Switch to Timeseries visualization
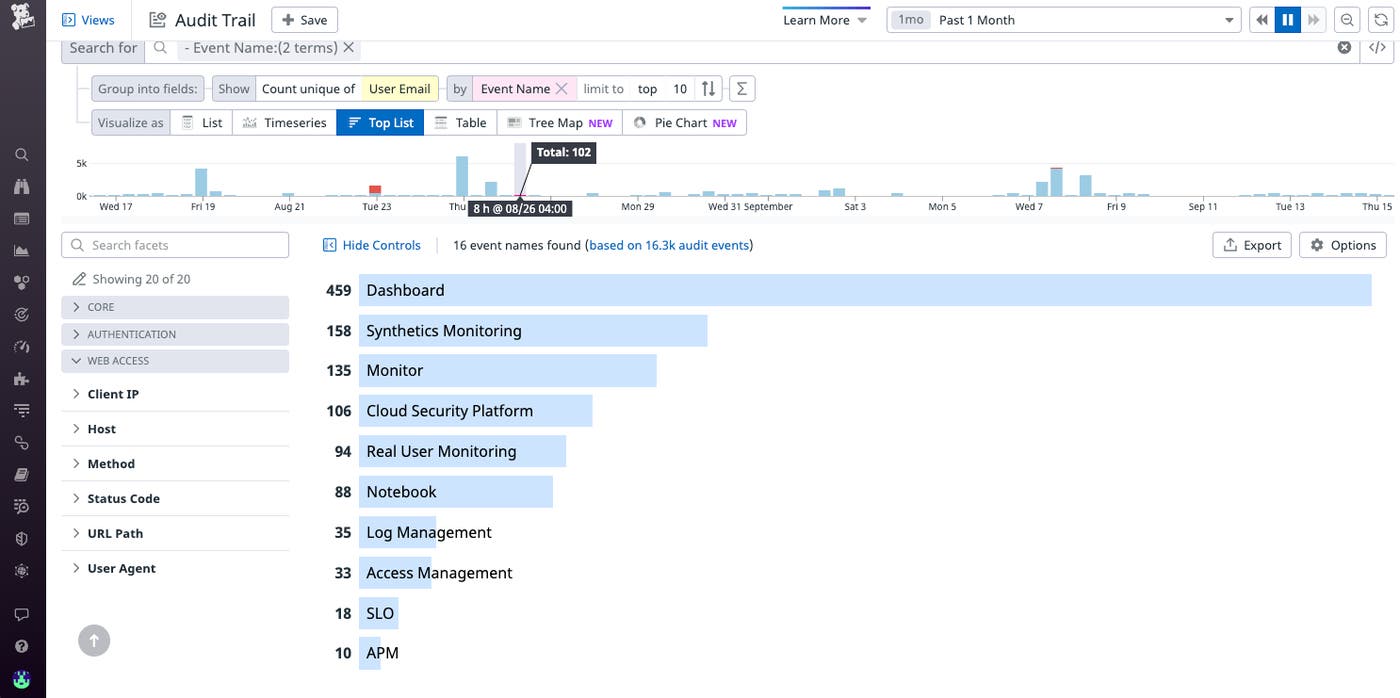Image resolution: width=1400 pixels, height=698 pixels. (284, 123)
